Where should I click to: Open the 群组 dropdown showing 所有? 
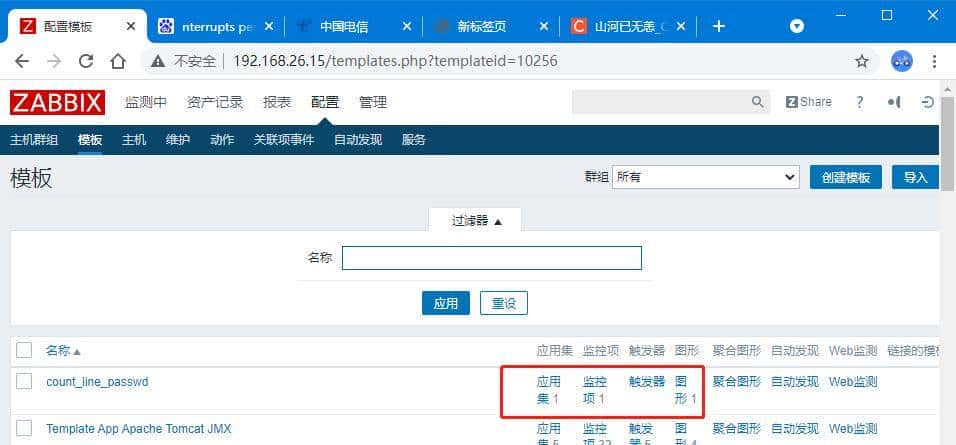[705, 177]
